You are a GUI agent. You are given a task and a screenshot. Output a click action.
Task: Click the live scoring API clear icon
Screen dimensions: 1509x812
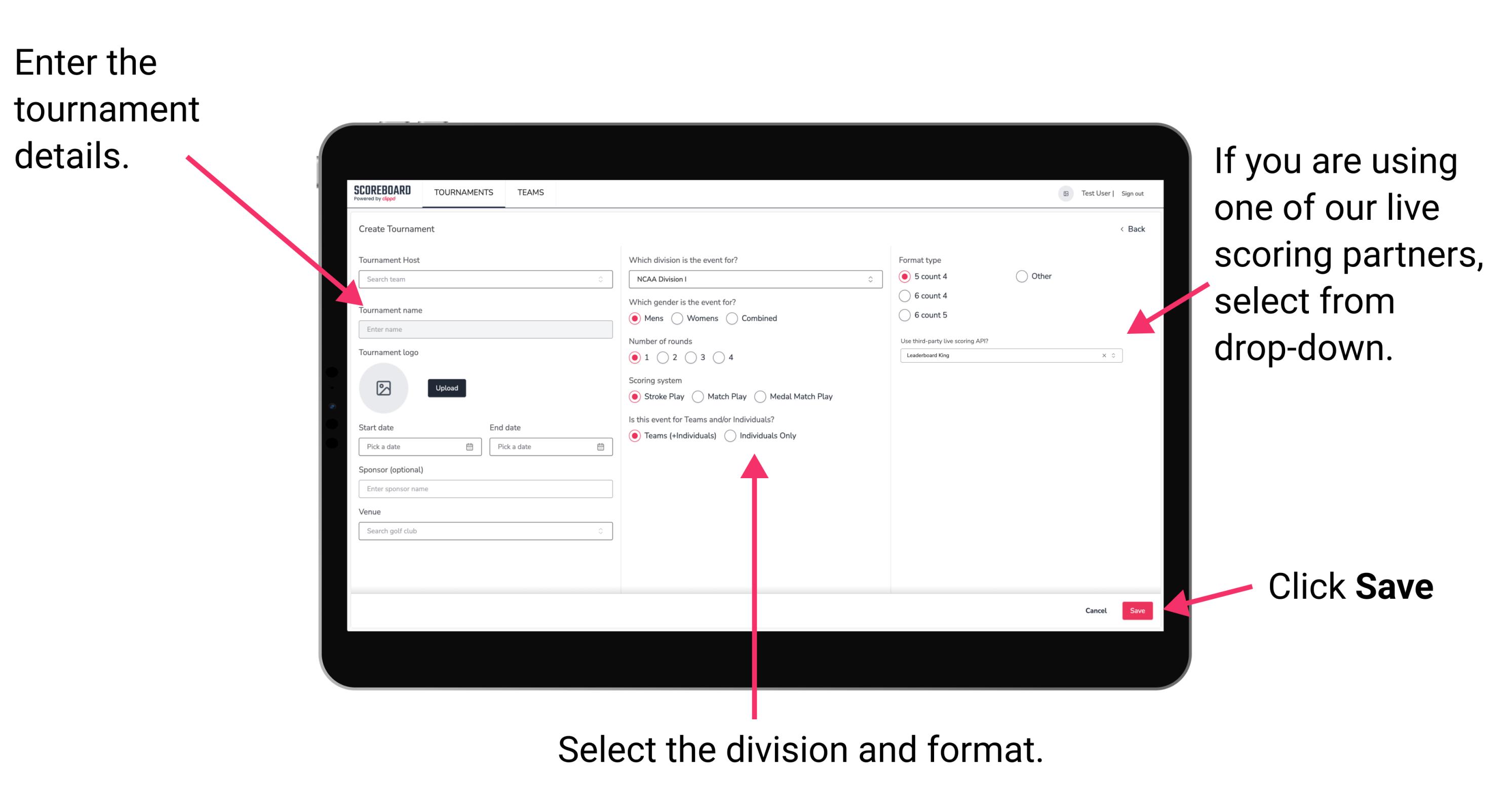tap(1102, 356)
